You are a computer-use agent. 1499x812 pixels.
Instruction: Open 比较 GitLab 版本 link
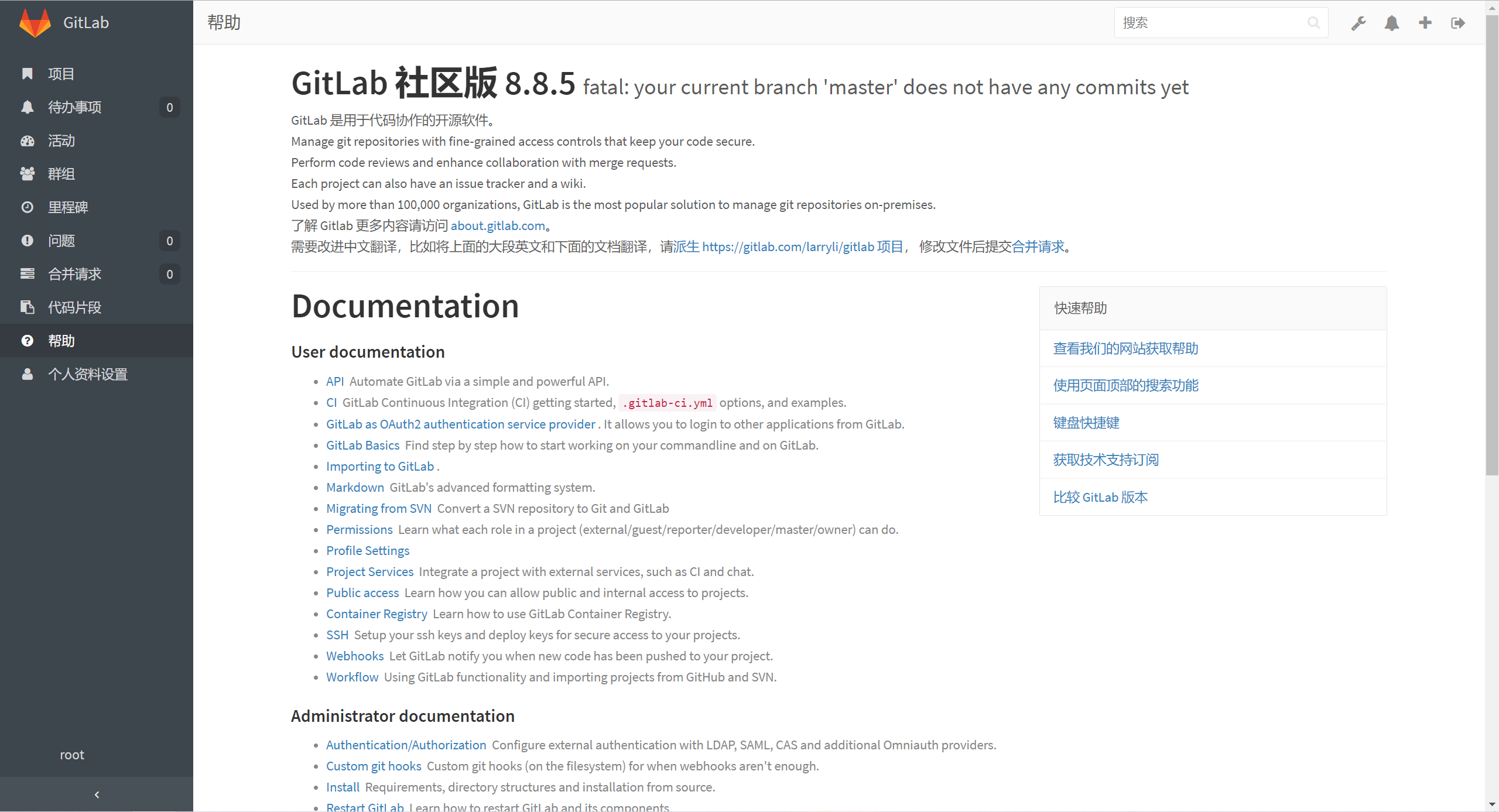pyautogui.click(x=1100, y=498)
